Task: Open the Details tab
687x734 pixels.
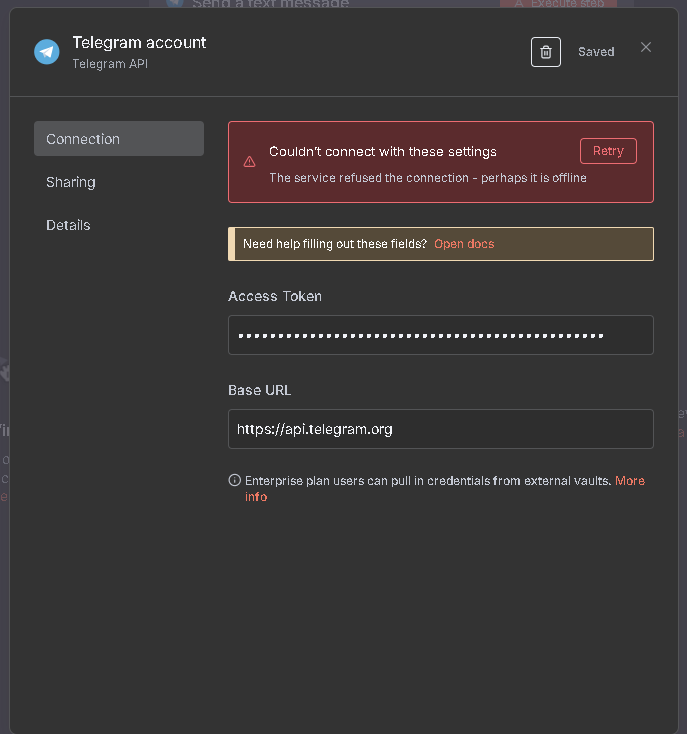Action: (68, 225)
